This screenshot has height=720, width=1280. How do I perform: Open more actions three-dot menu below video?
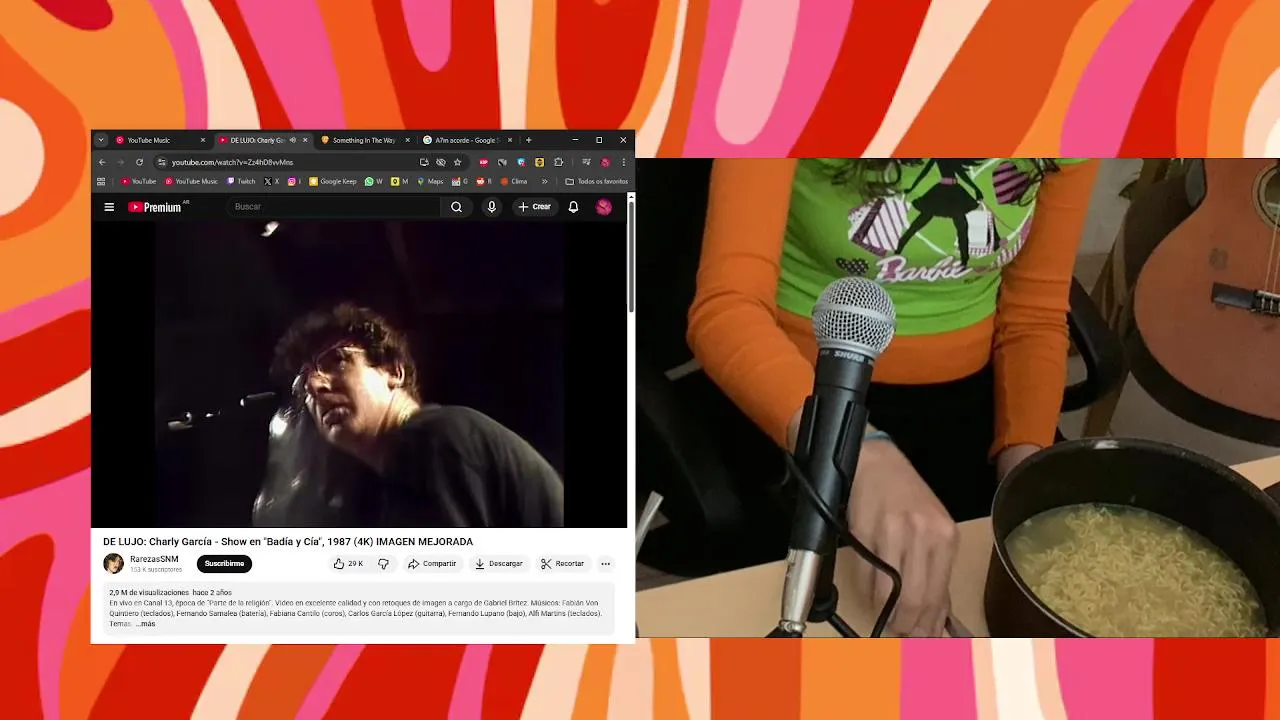(x=605, y=564)
